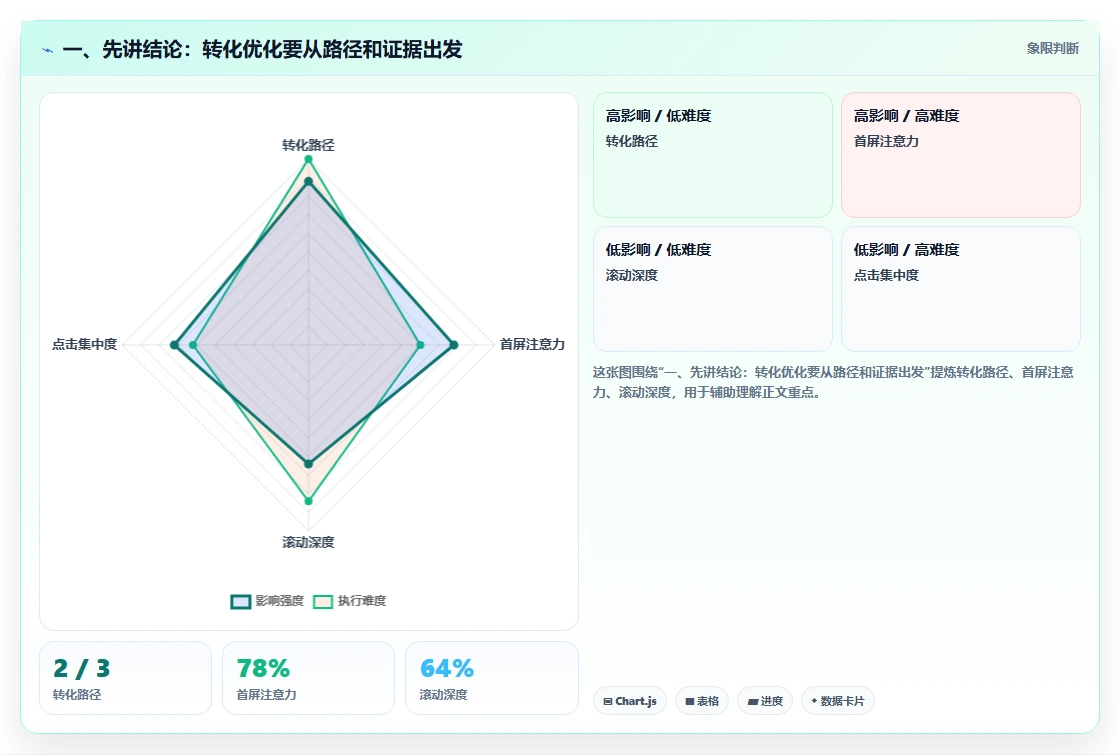Click the dark 影响强度 point on the 点击集中度 axis

174,345
